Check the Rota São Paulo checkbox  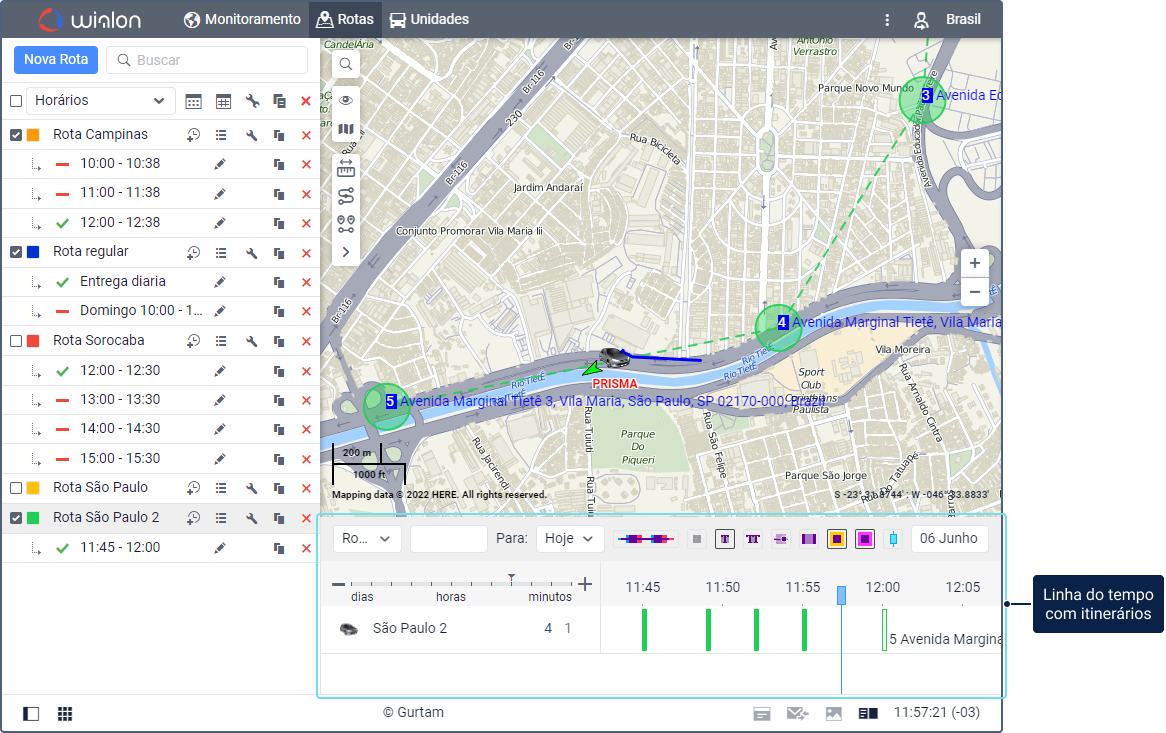(x=16, y=488)
